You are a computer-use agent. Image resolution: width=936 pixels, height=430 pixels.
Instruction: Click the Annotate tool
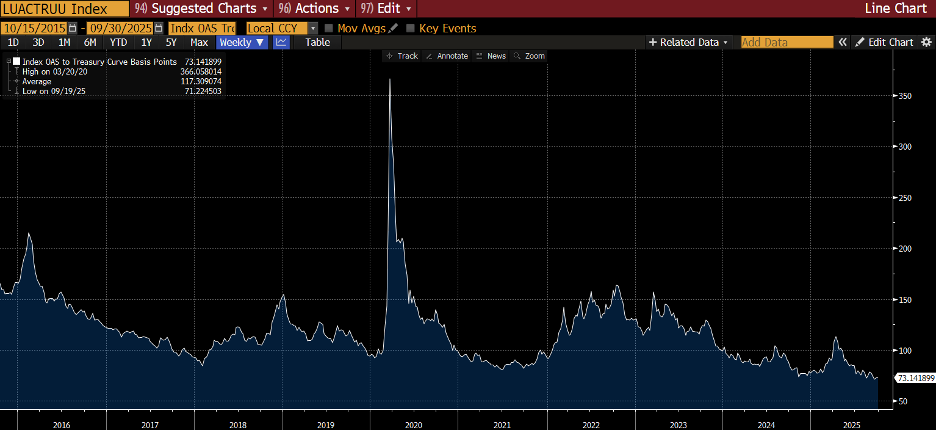[x=447, y=56]
